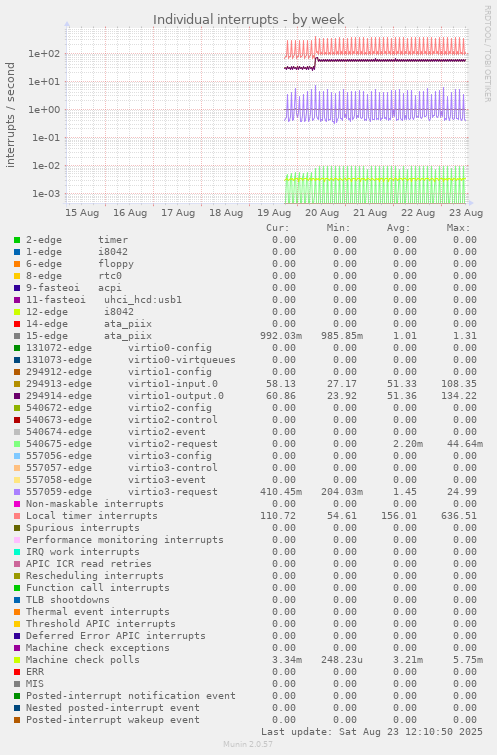The image size is (497, 755).
Task: Click the yellow-green swatch for Machine check polls
Action: [17, 660]
